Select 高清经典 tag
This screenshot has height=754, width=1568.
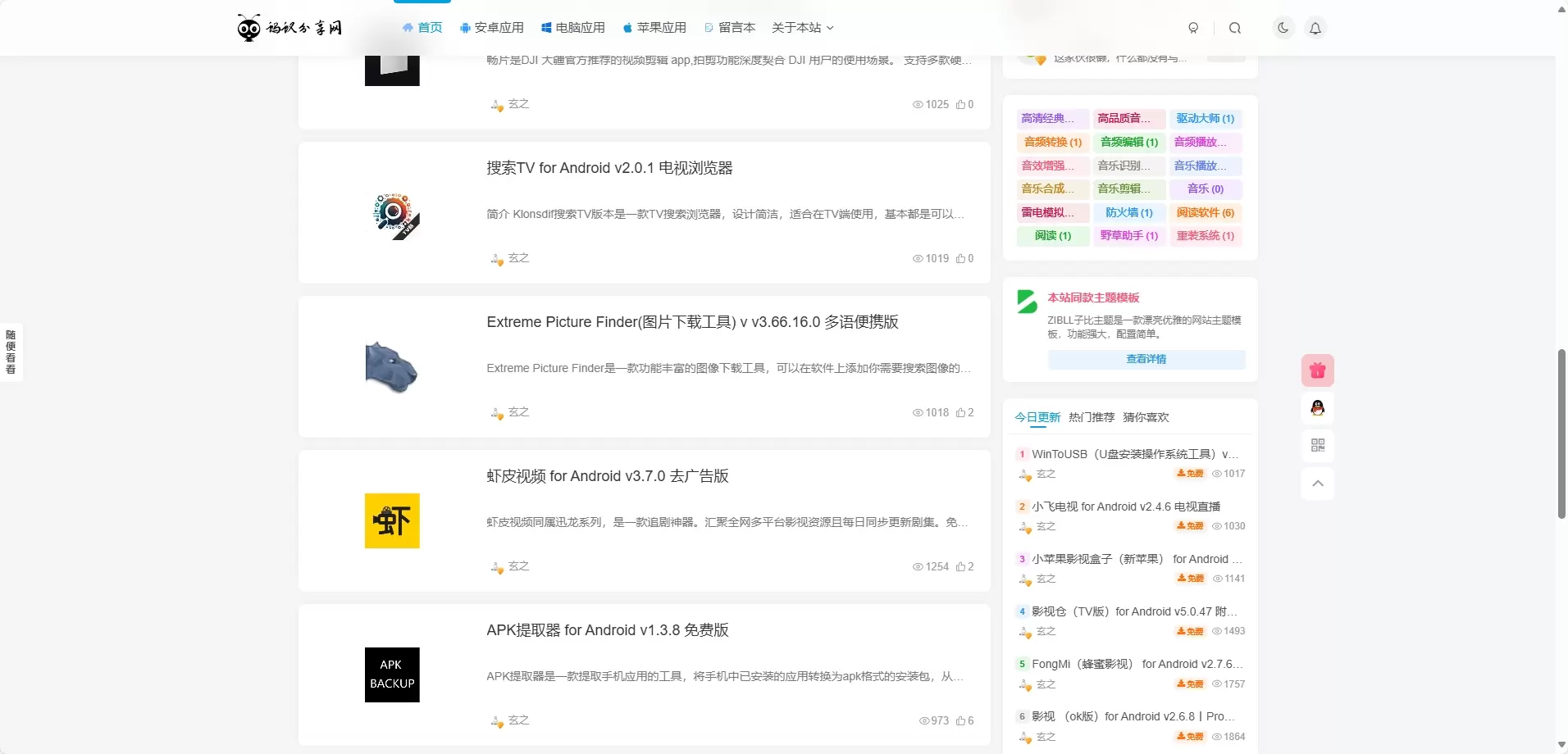(1053, 119)
